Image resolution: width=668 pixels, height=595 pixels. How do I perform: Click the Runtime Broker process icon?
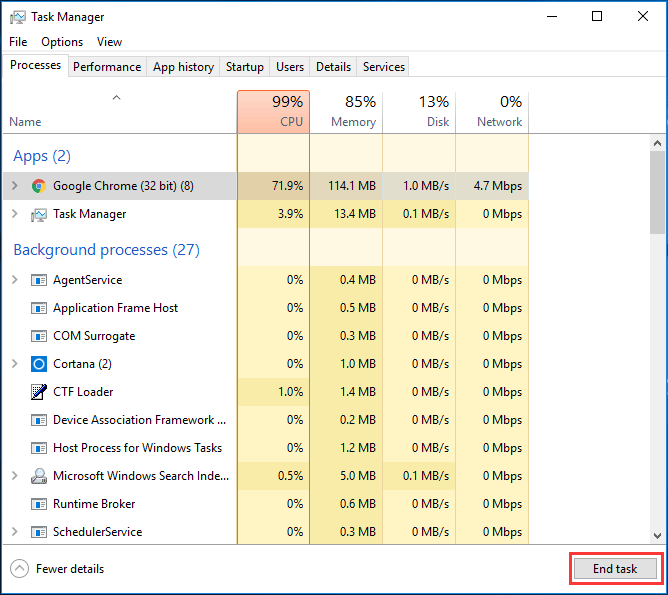point(39,504)
